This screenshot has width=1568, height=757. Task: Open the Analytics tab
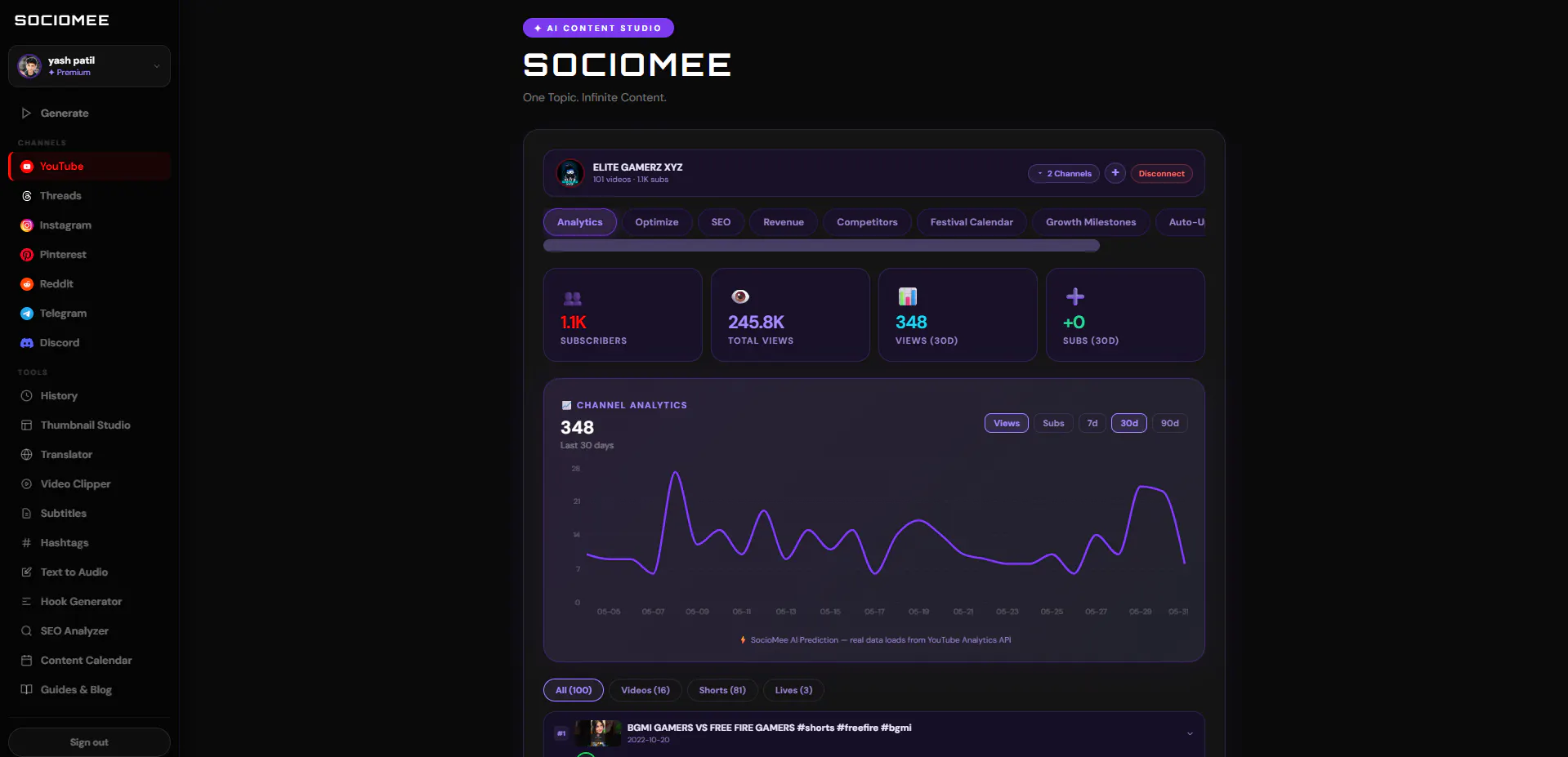[x=579, y=222]
